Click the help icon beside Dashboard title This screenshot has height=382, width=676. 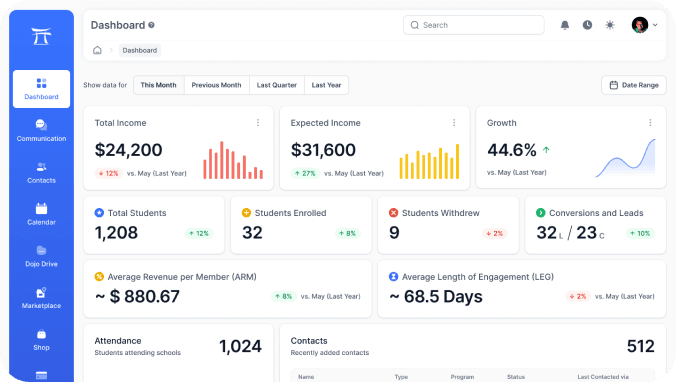pos(151,25)
